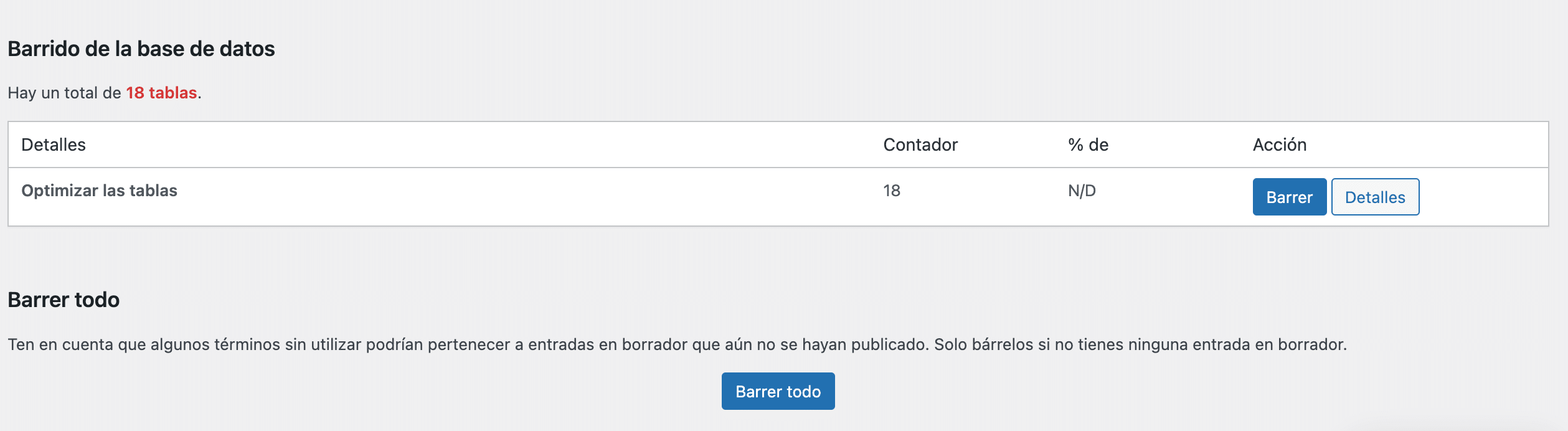Click the Acción column header

click(1279, 145)
